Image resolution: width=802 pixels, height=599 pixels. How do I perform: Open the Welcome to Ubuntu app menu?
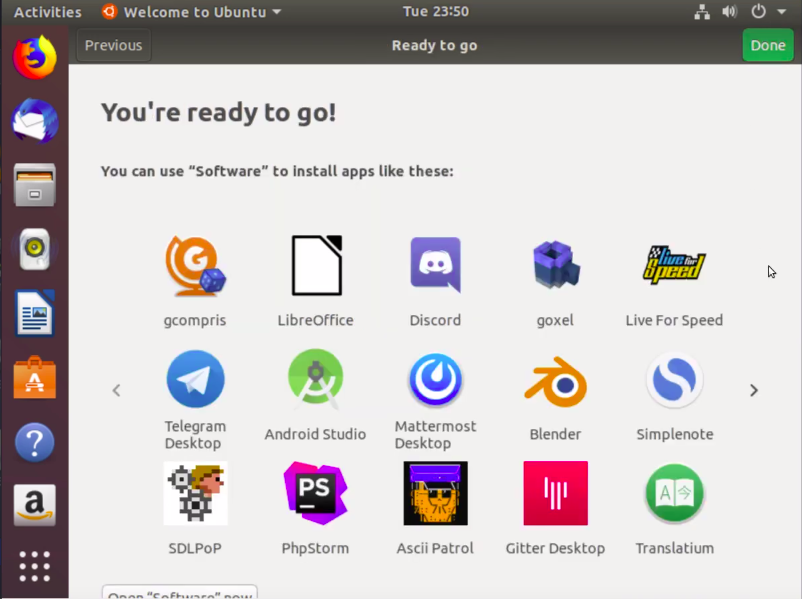click(191, 12)
